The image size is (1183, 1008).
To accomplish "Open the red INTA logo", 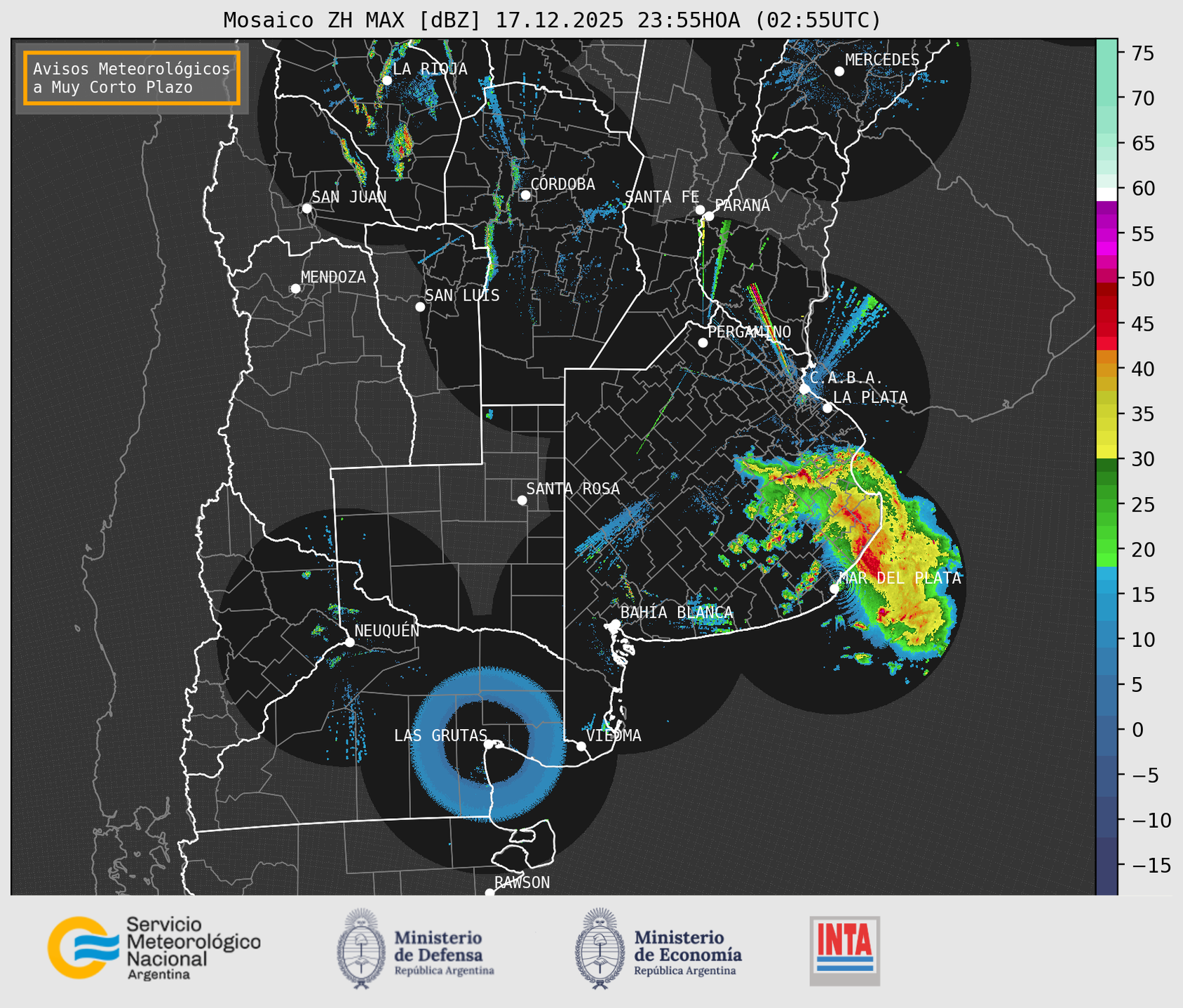I will coord(844,951).
